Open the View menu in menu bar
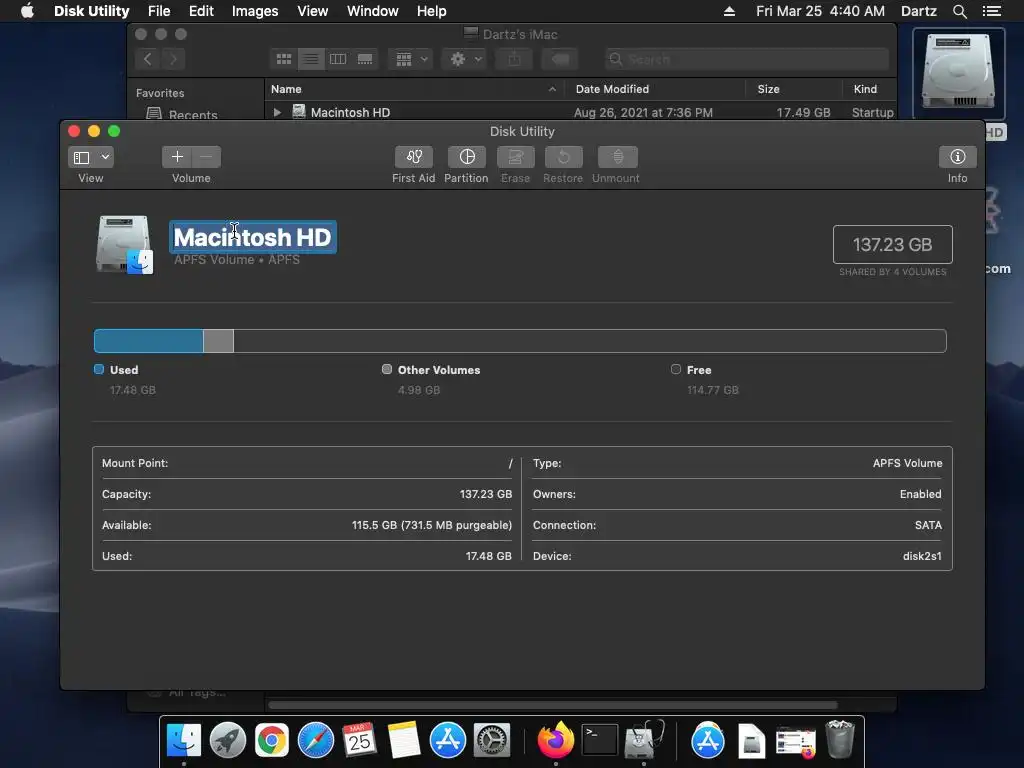 (312, 11)
